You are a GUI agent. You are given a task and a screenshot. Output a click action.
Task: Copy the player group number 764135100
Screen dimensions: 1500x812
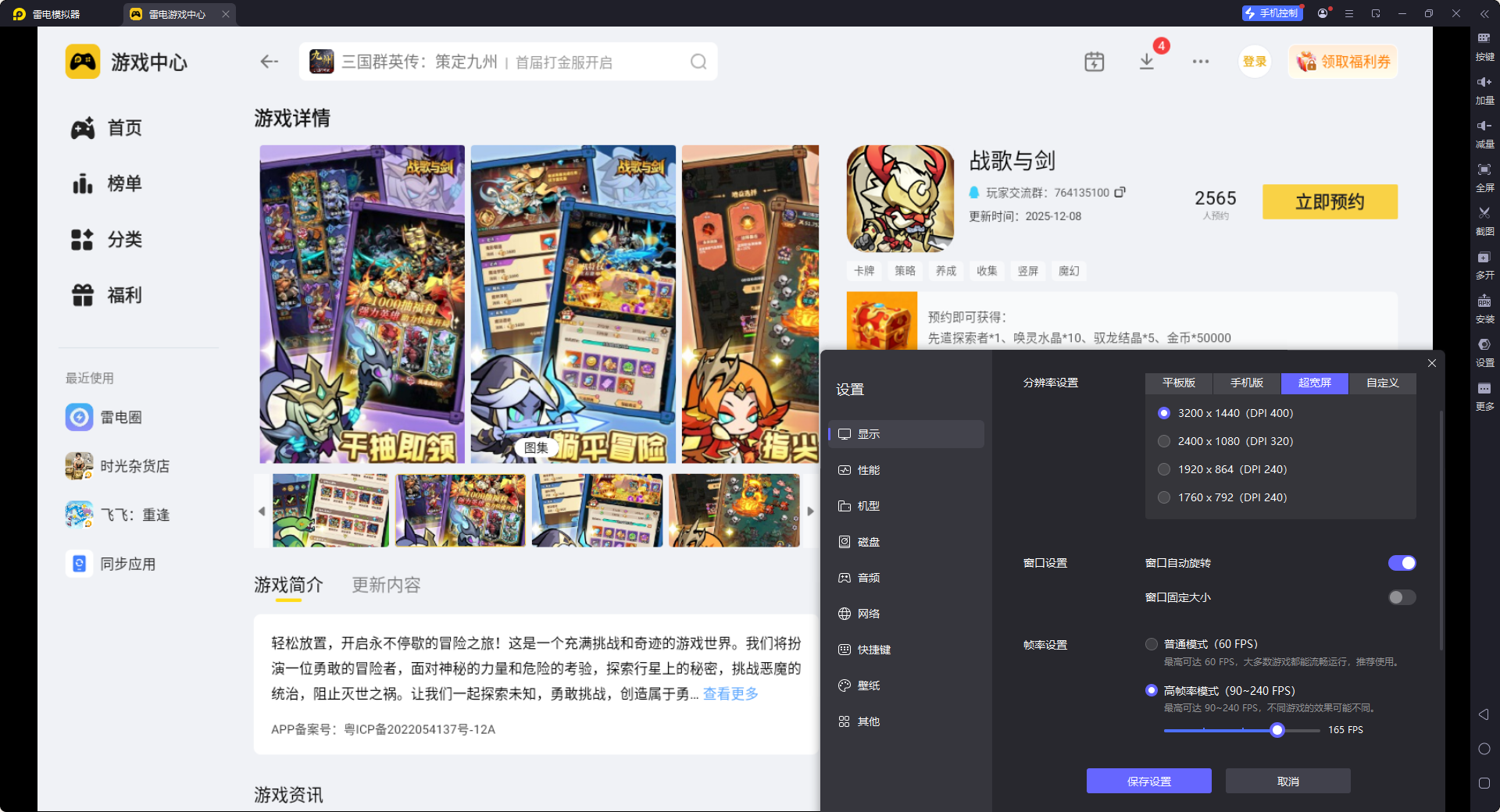(1120, 192)
